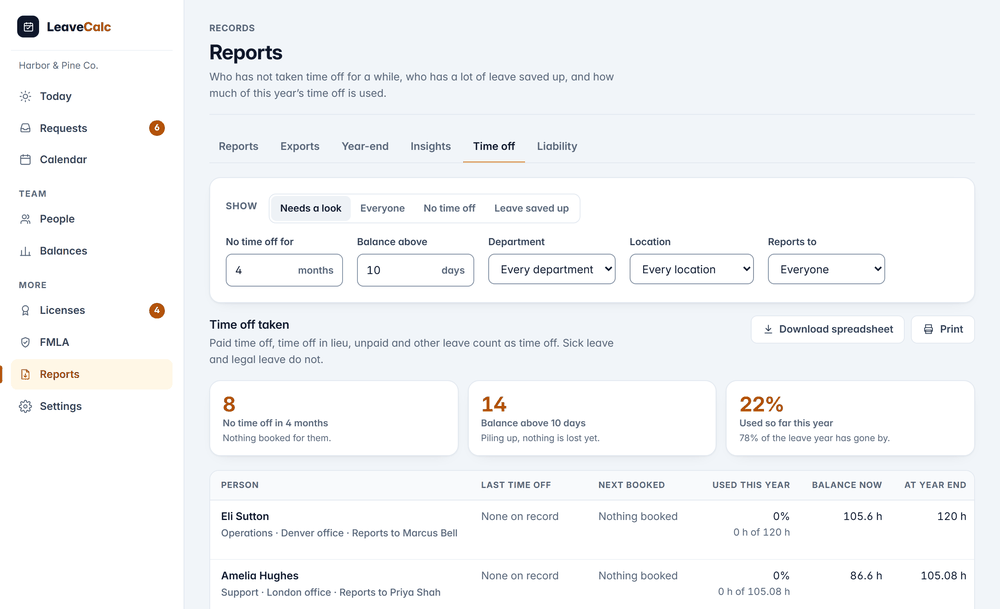Click Eli Sutton's 120 h year end value
The height and width of the screenshot is (609, 1000).
pos(952,517)
